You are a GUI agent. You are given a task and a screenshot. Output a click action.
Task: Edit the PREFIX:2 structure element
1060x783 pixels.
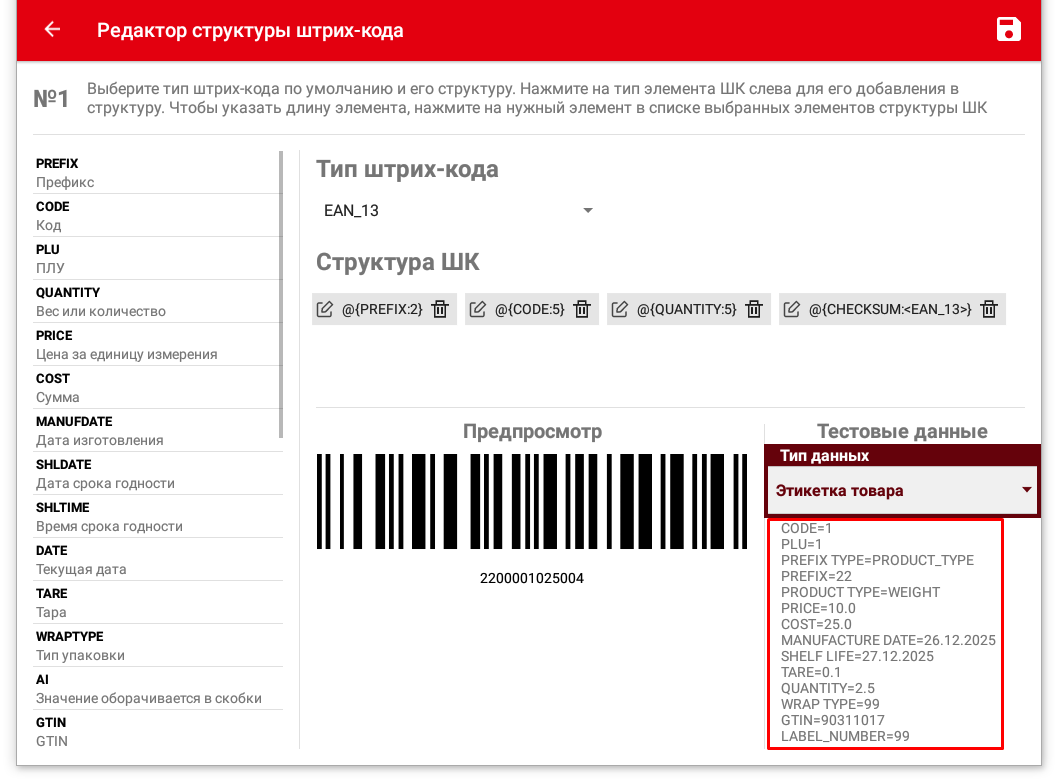[x=325, y=309]
